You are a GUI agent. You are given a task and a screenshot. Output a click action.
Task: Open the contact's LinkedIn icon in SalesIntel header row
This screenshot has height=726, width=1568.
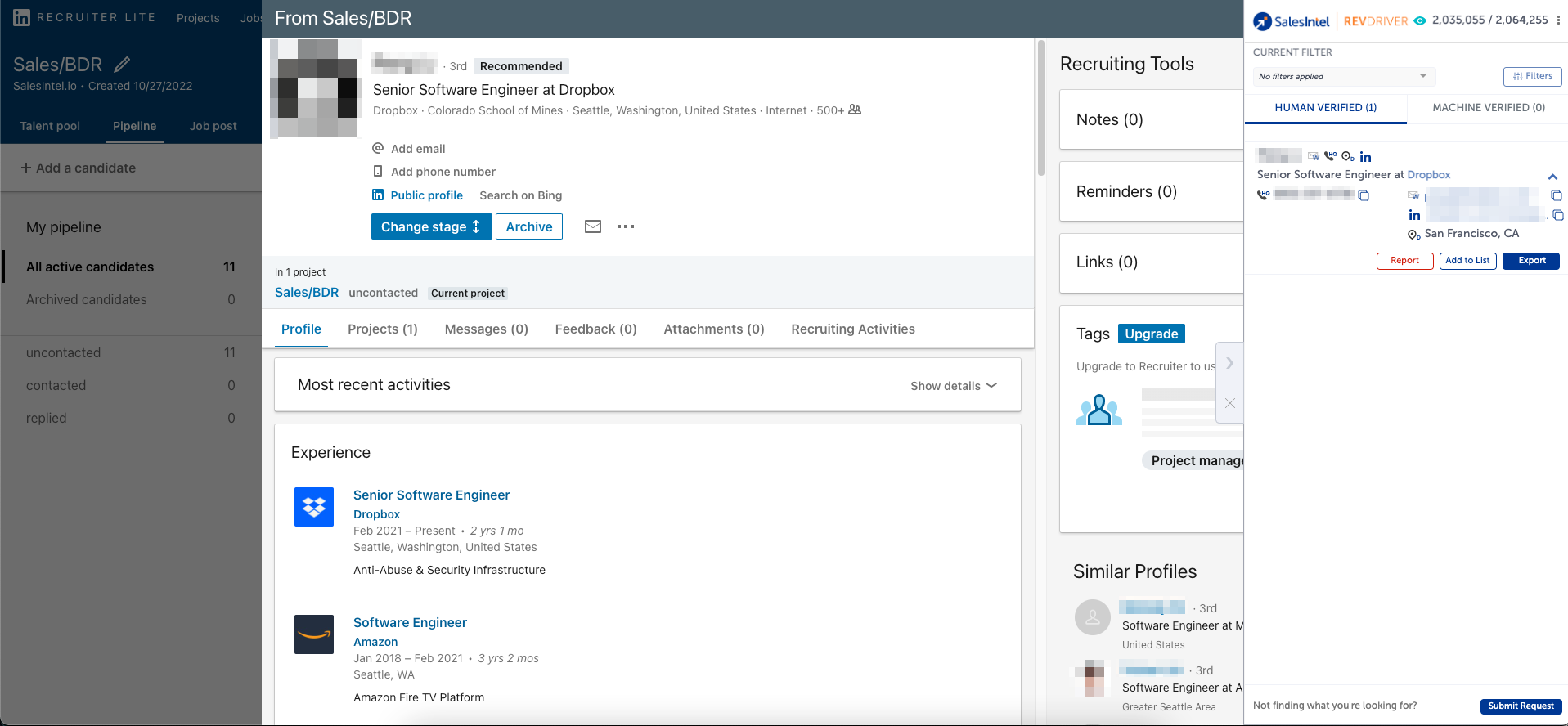[x=1365, y=157]
